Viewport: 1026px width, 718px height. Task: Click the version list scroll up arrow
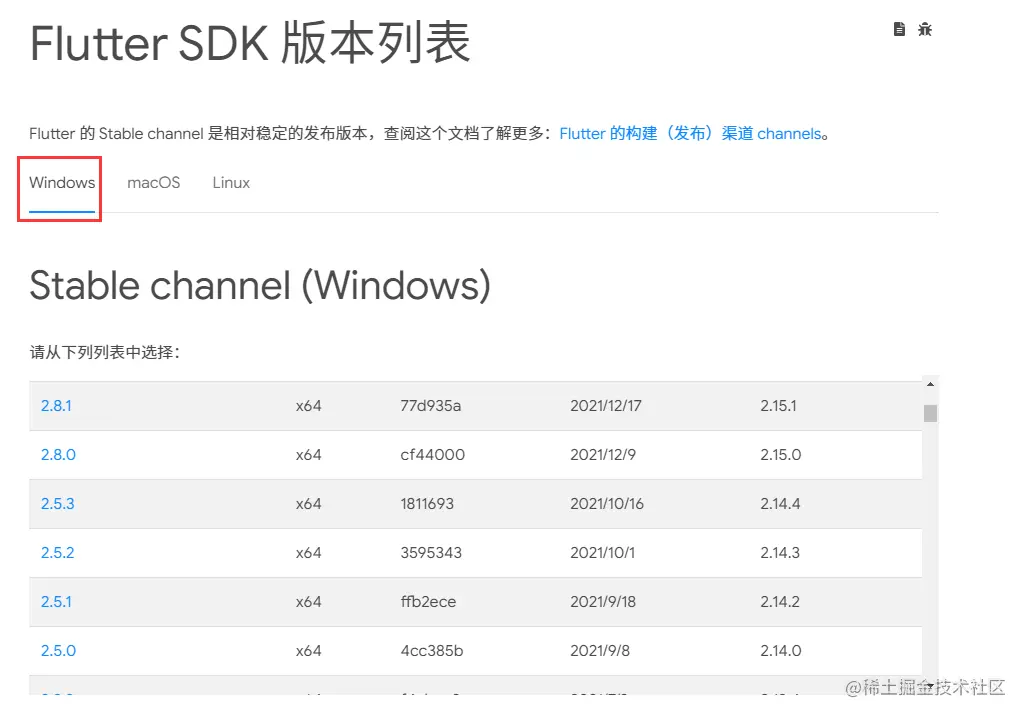click(x=930, y=384)
